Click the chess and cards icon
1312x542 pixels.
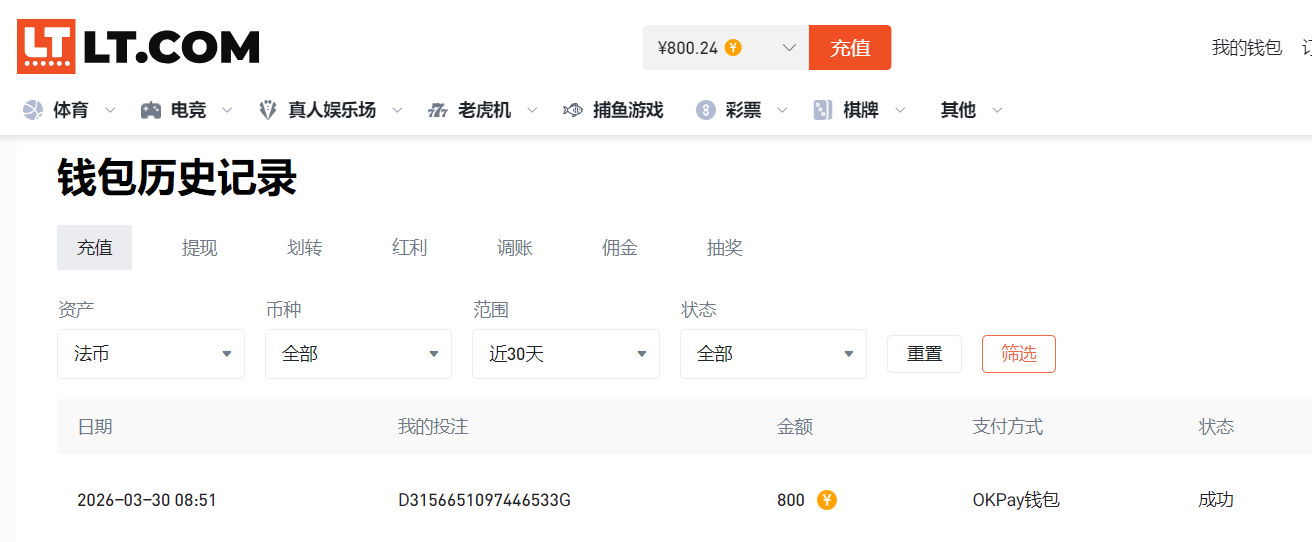(823, 110)
